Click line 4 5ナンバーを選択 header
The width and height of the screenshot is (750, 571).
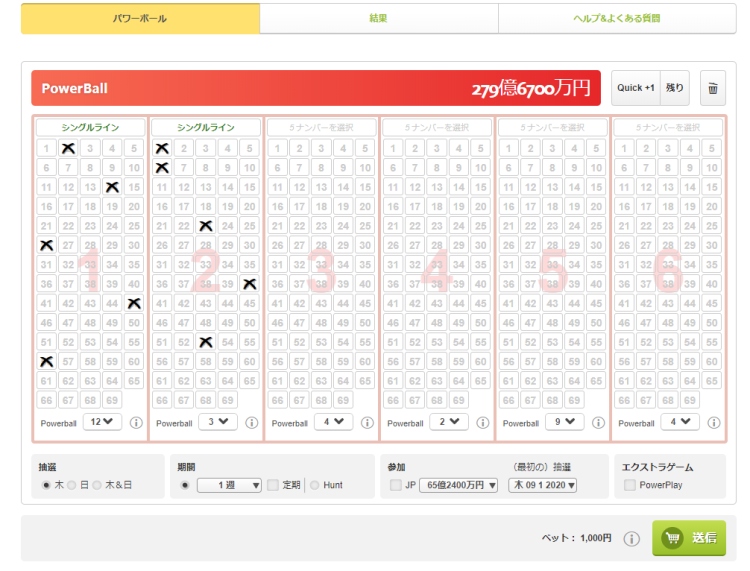coord(437,128)
